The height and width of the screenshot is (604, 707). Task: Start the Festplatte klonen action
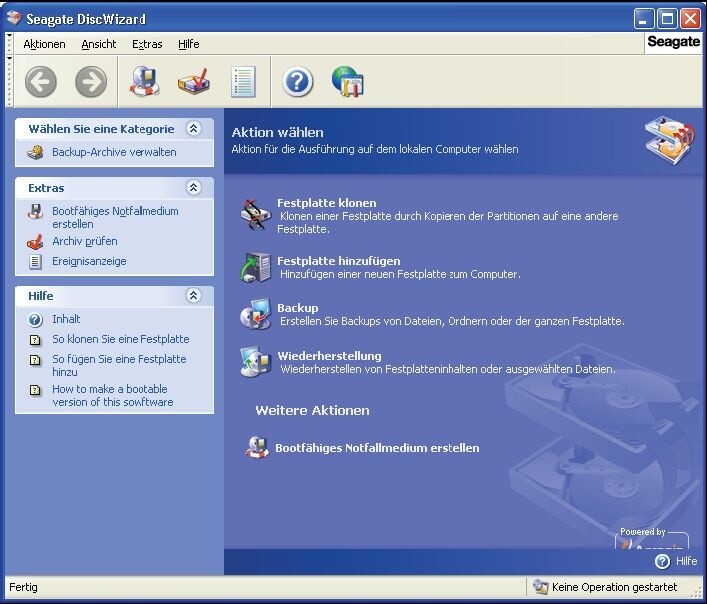pyautogui.click(x=326, y=203)
